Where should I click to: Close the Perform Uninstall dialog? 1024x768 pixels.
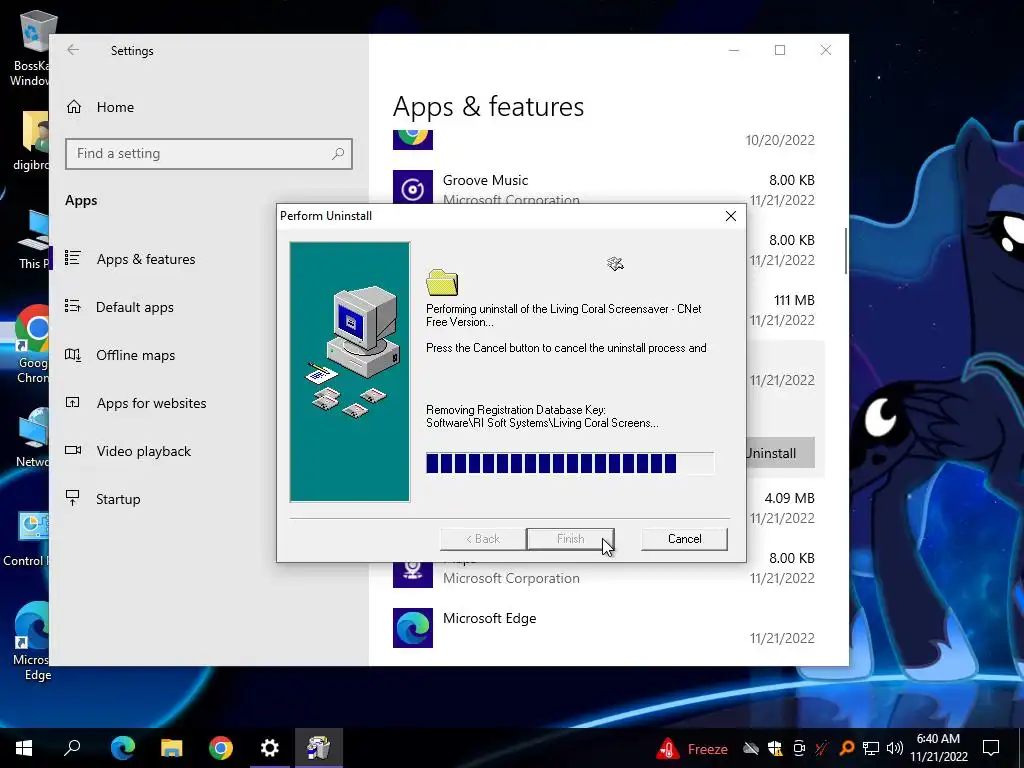click(x=731, y=216)
